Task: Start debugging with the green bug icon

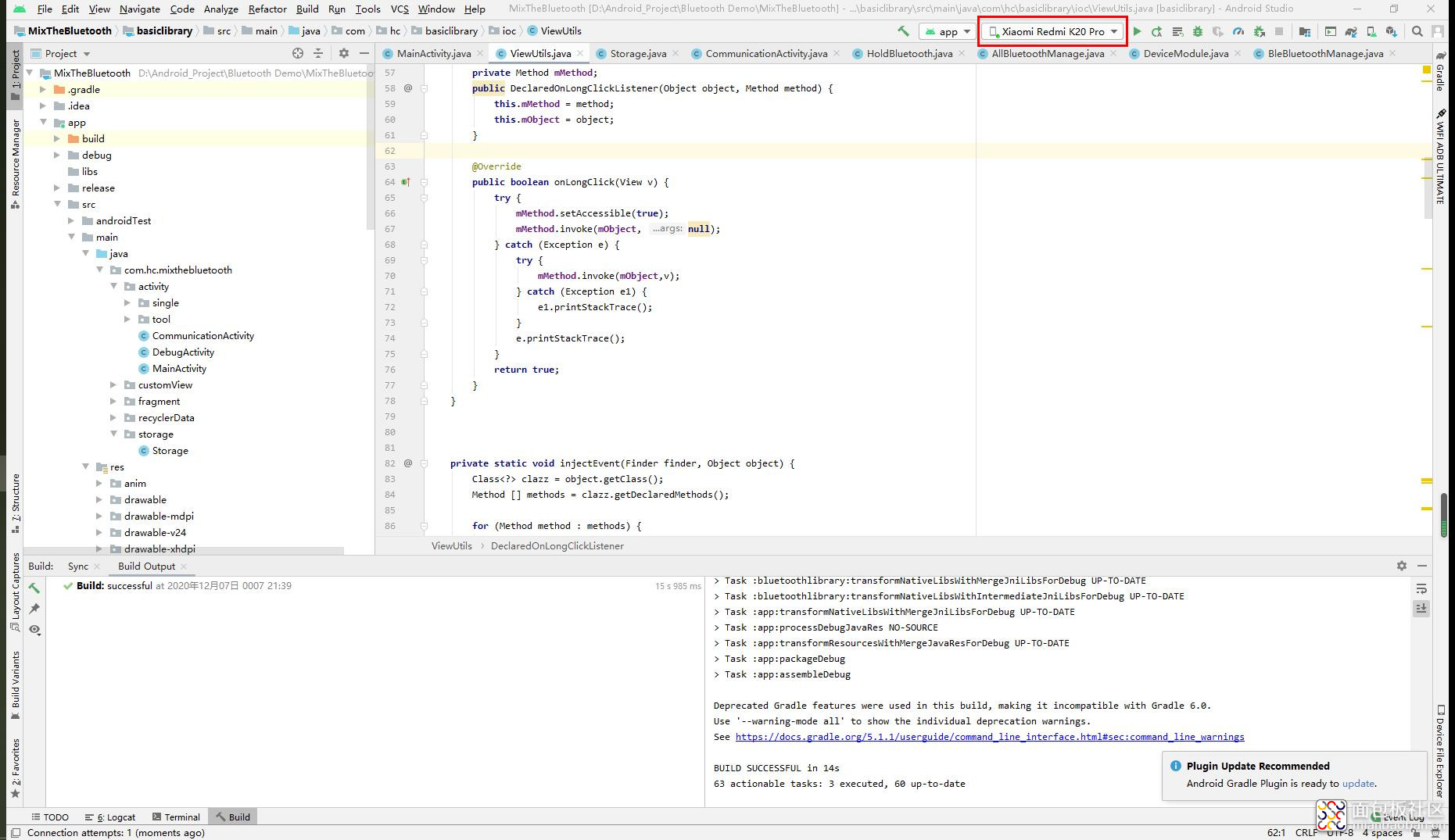Action: 1198,31
